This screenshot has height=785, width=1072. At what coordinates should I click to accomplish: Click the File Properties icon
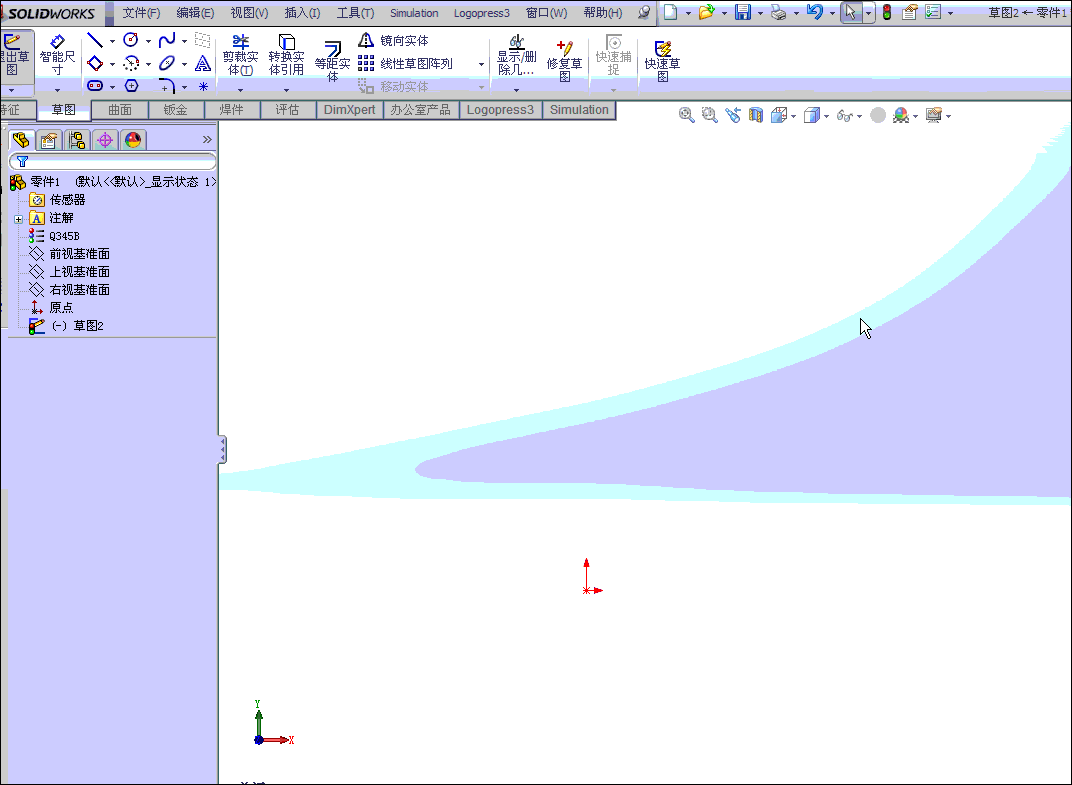pos(909,12)
